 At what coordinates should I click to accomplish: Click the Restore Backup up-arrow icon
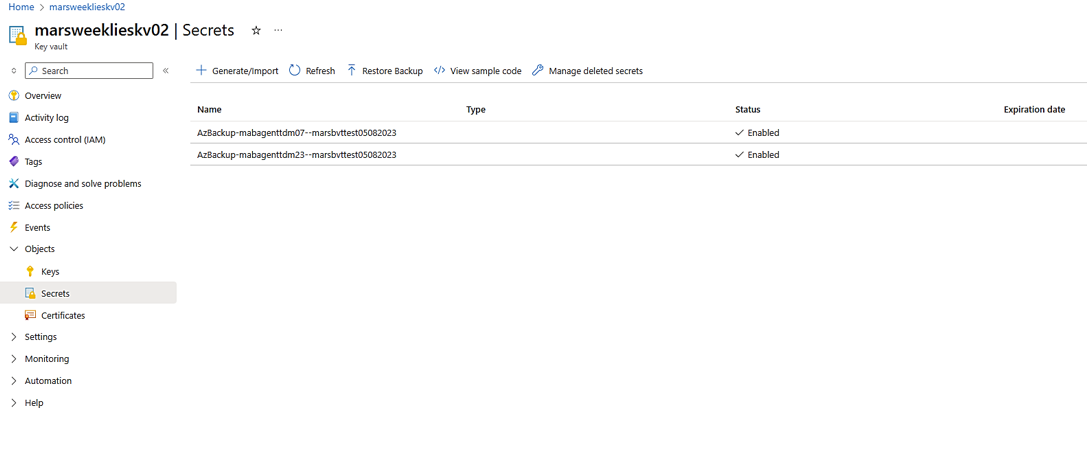[x=351, y=70]
